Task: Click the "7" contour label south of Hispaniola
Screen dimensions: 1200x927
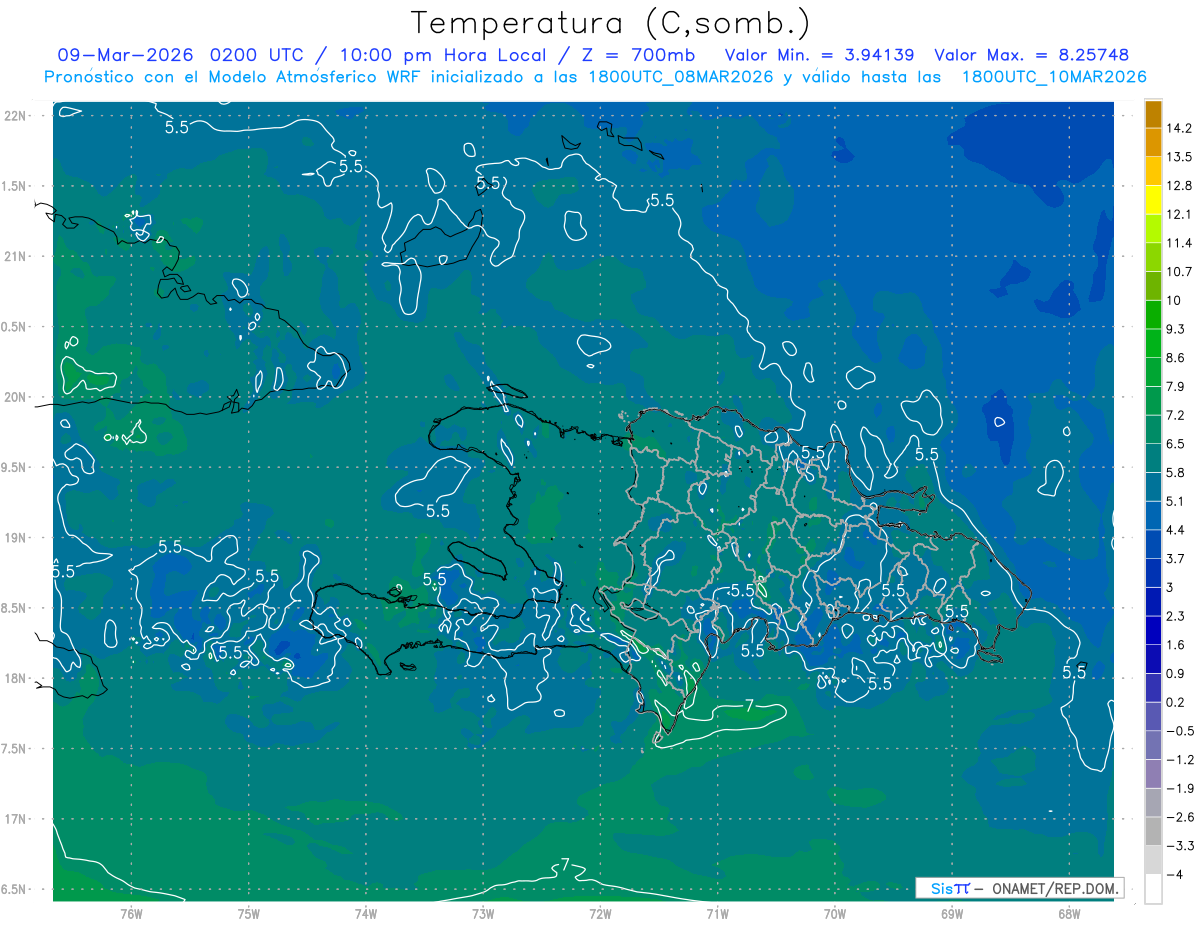Action: coord(750,706)
